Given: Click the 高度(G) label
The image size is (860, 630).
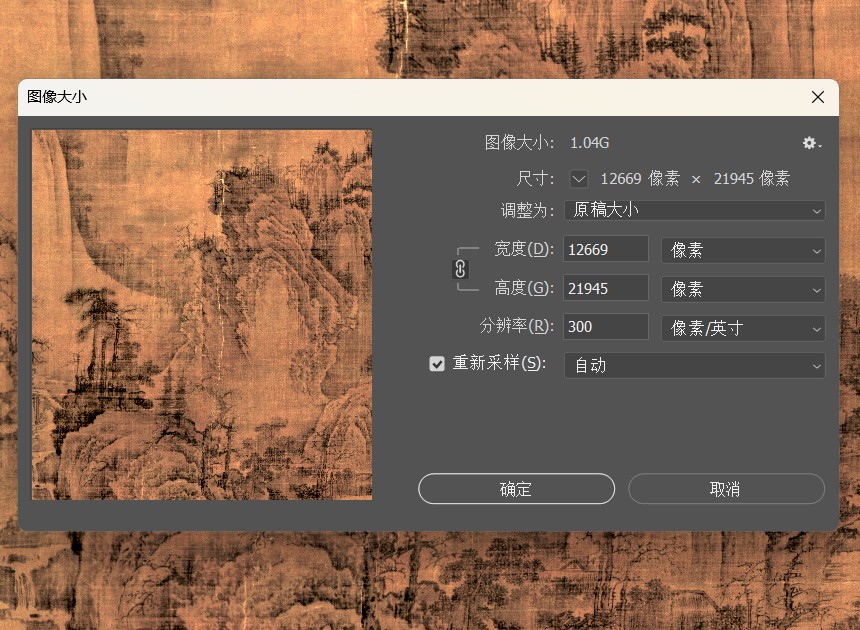Looking at the screenshot, I should [524, 288].
